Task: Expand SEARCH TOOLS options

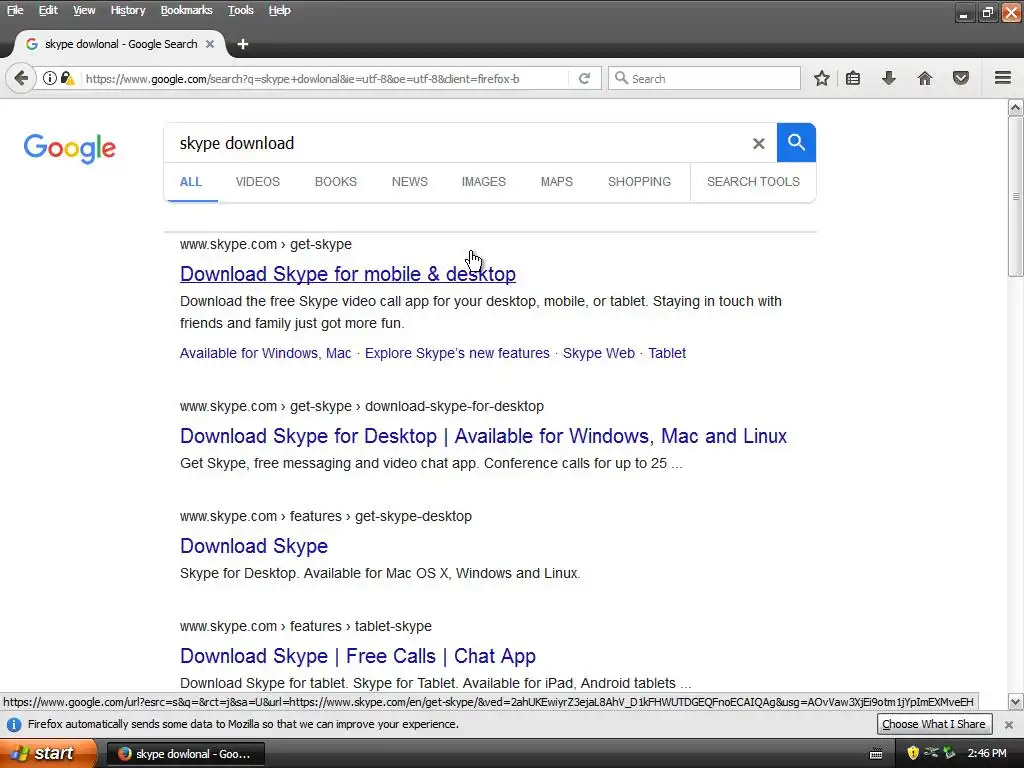Action: (753, 182)
